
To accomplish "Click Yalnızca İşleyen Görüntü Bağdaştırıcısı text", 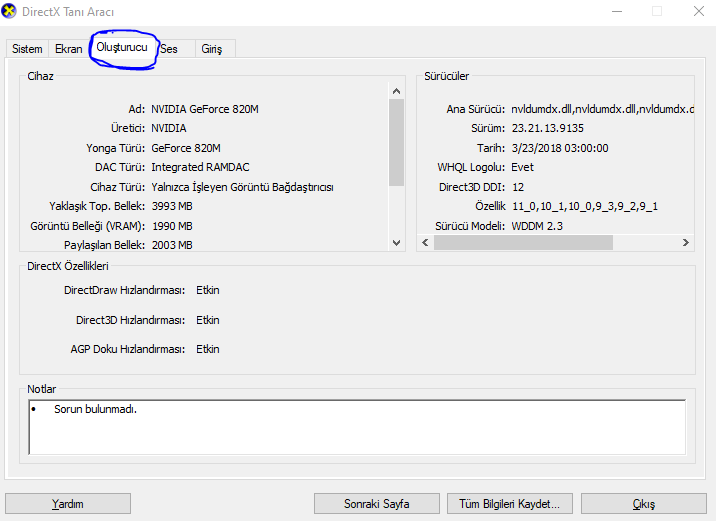I will pyautogui.click(x=242, y=187).
